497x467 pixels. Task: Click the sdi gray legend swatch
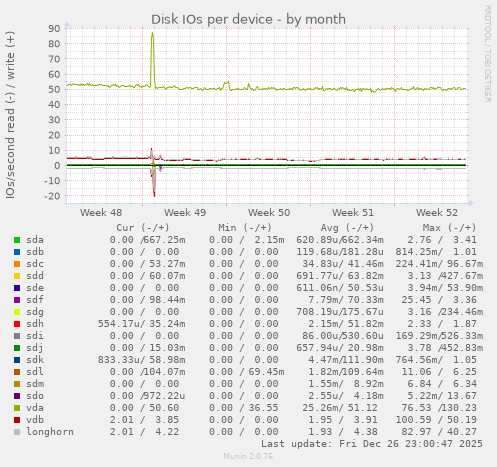(17, 336)
